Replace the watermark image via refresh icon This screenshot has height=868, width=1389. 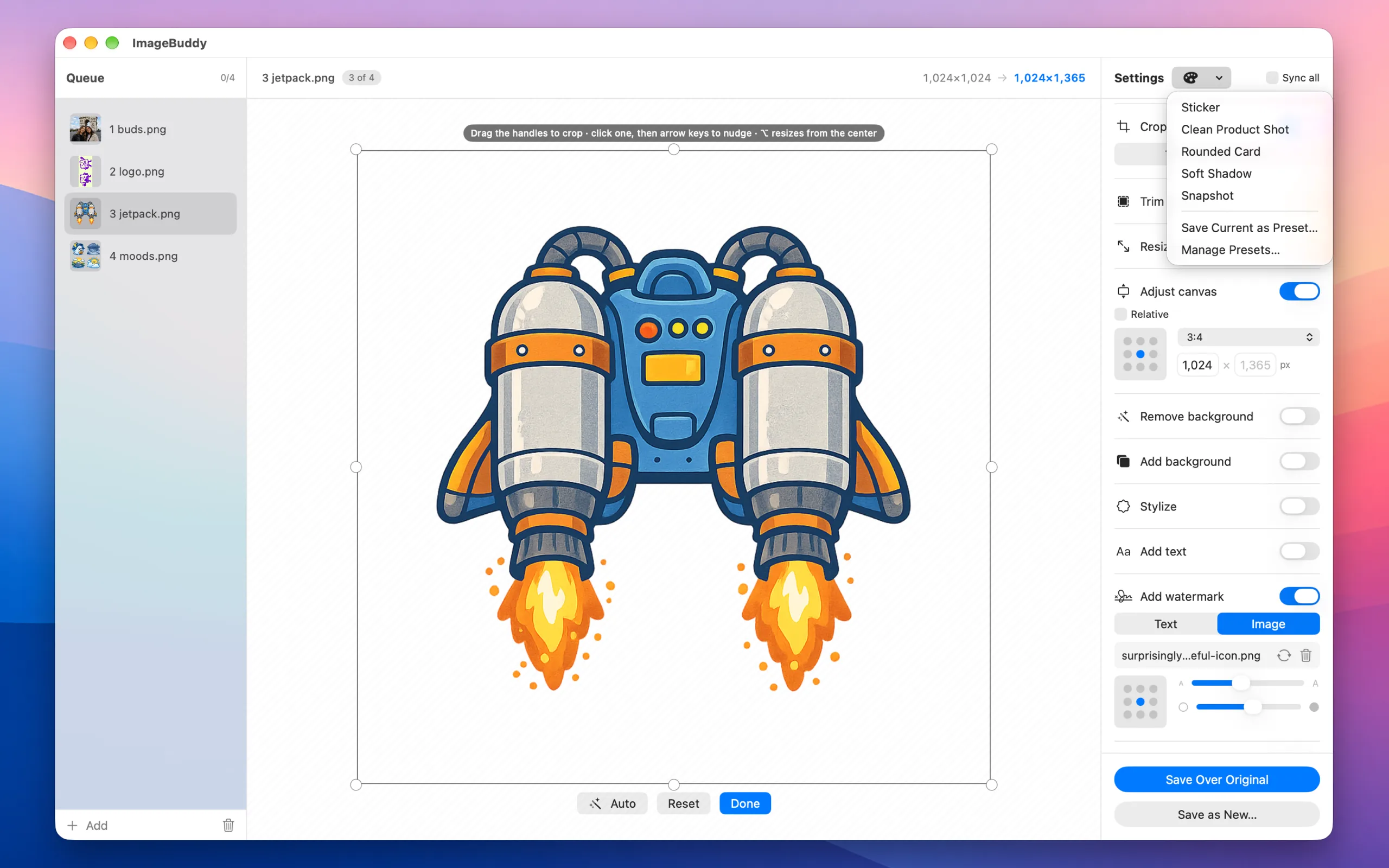(x=1284, y=655)
